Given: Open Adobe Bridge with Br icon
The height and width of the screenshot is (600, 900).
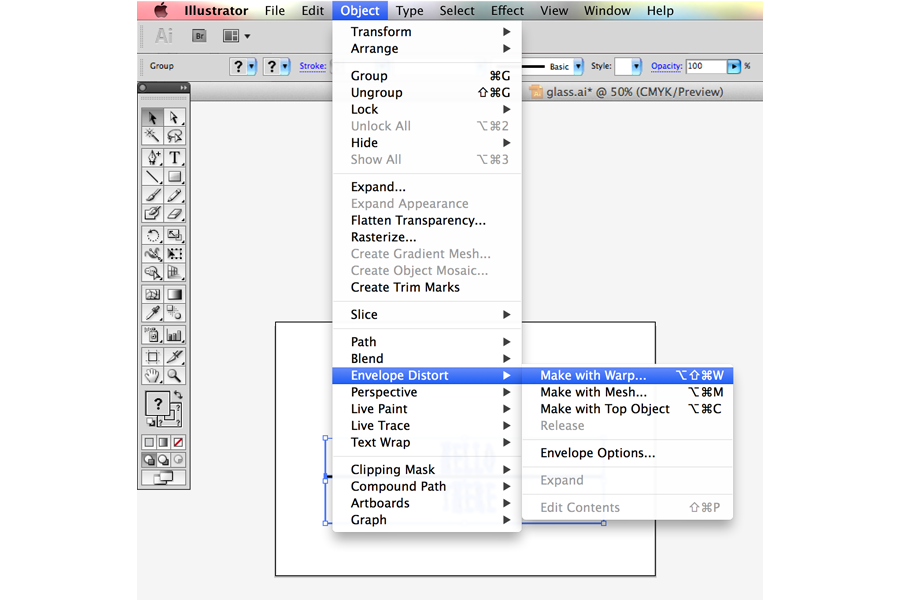Looking at the screenshot, I should [x=199, y=36].
